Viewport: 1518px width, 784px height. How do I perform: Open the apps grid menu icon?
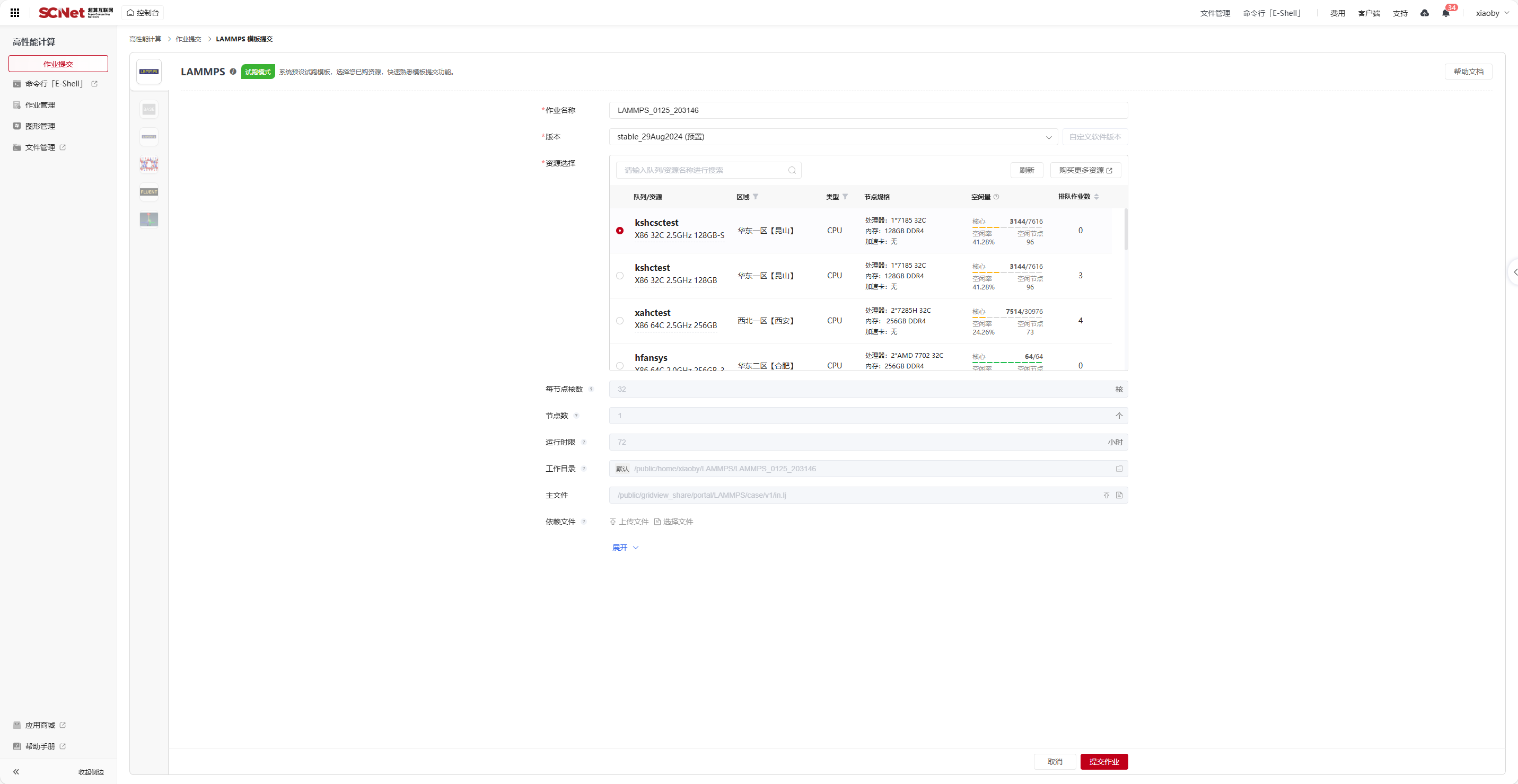[15, 12]
